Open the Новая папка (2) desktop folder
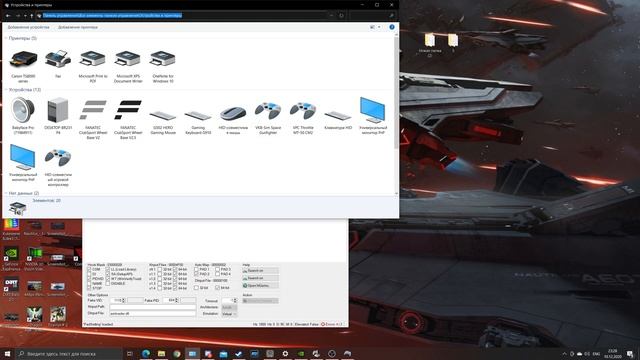The height and width of the screenshot is (360, 640). [430, 44]
